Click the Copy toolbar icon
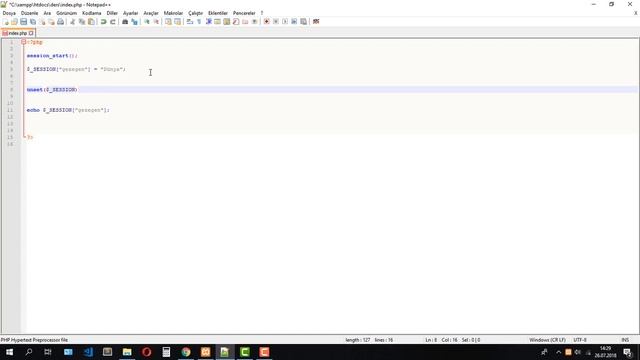Viewport: 640px width, 360px height. (82, 22)
